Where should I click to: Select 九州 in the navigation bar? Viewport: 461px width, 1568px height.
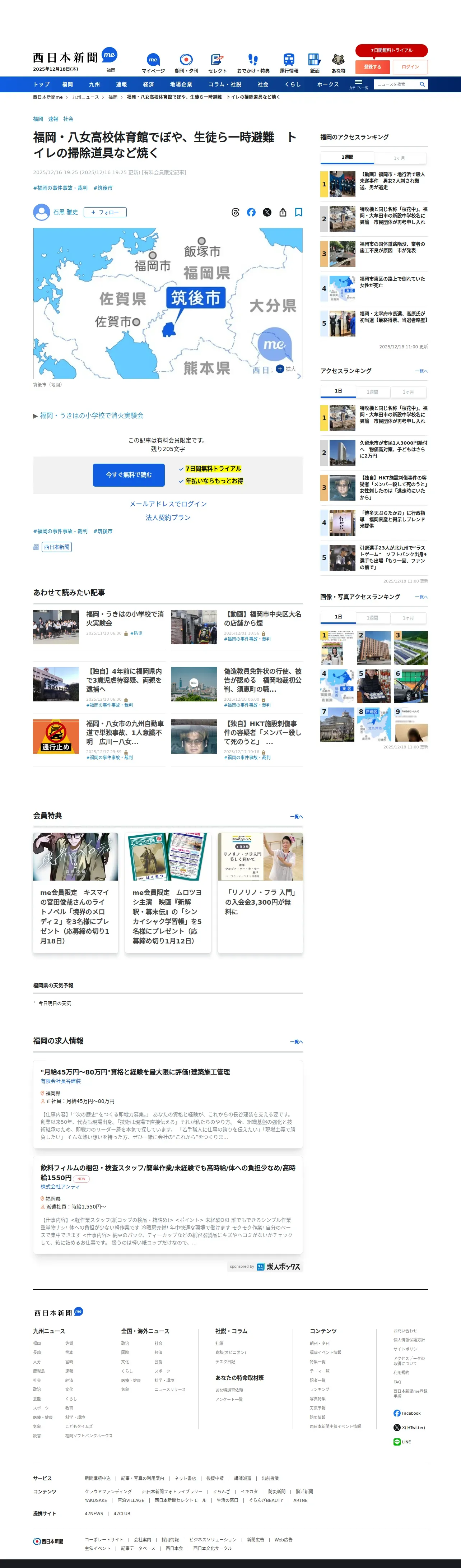[94, 85]
